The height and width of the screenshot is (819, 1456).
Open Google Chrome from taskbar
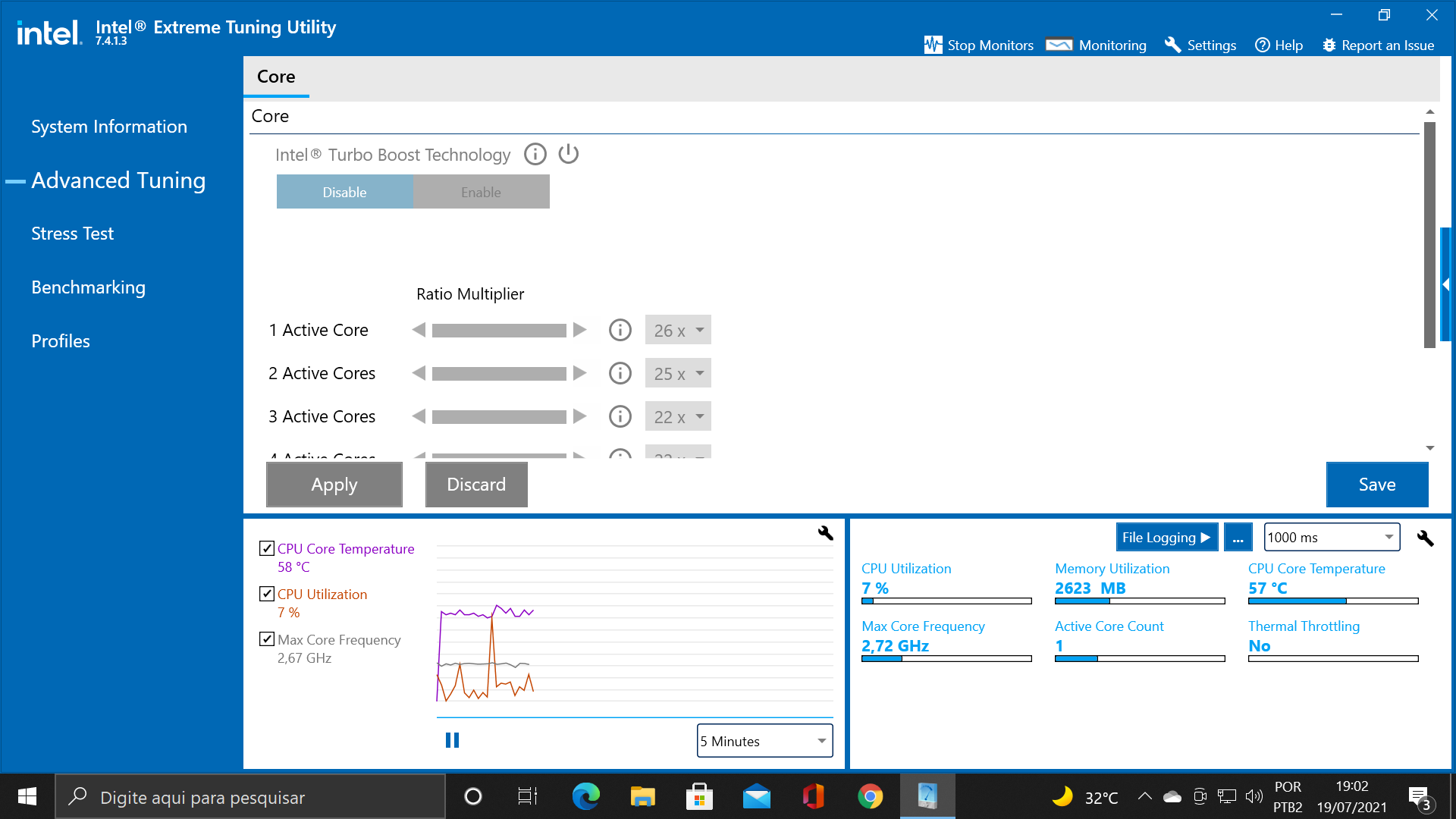[870, 796]
